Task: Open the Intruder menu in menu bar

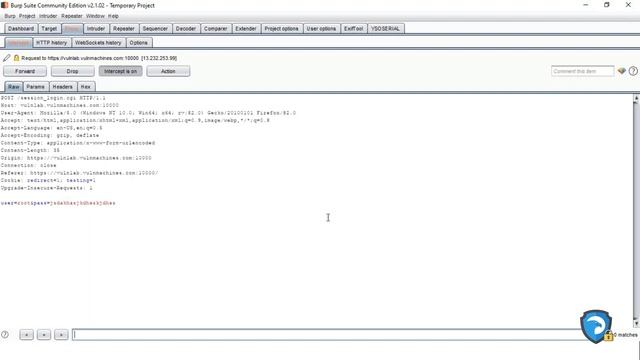Action: coord(48,16)
